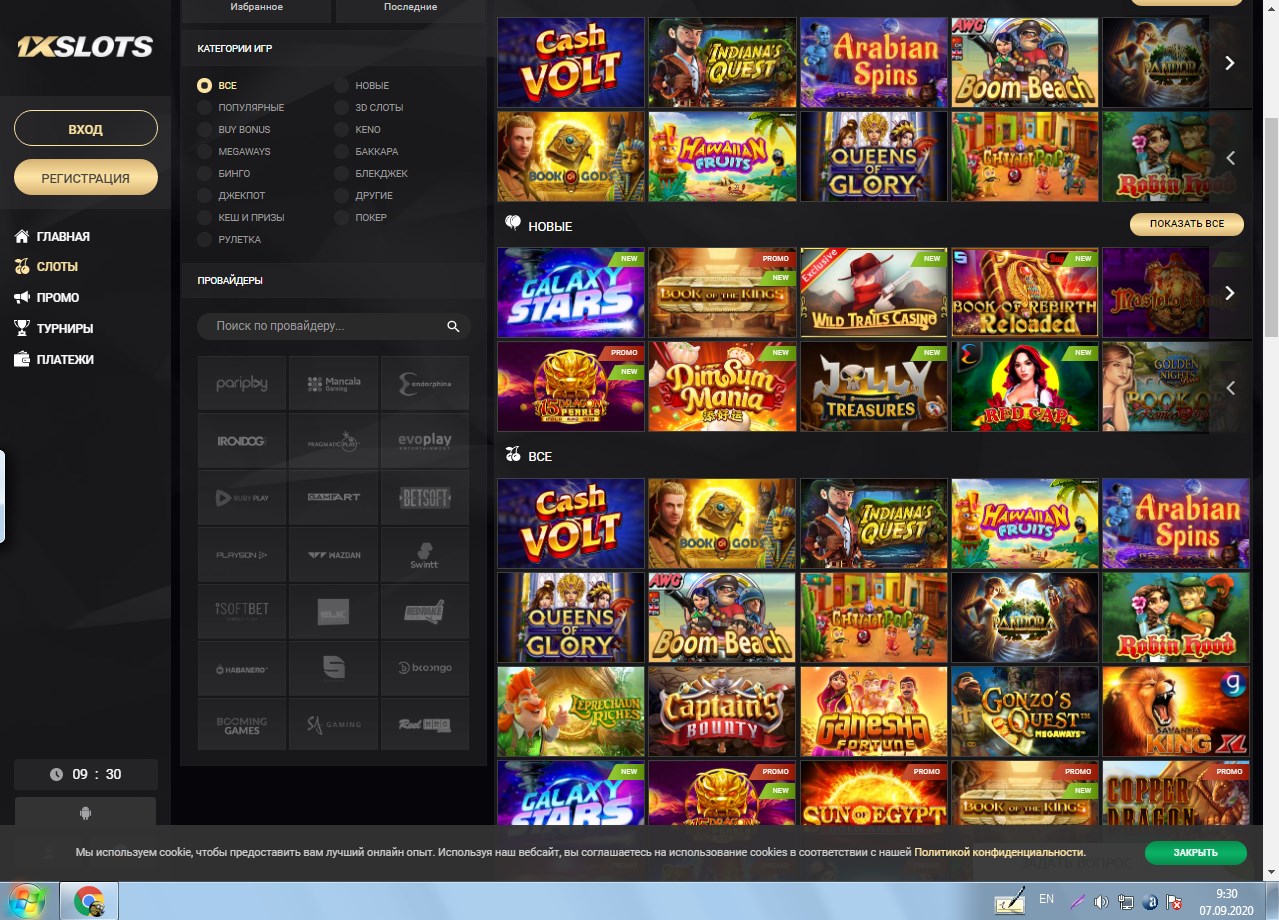This screenshot has height=920, width=1279.
Task: Focus the Поиск по провайдеру field
Action: (x=334, y=326)
